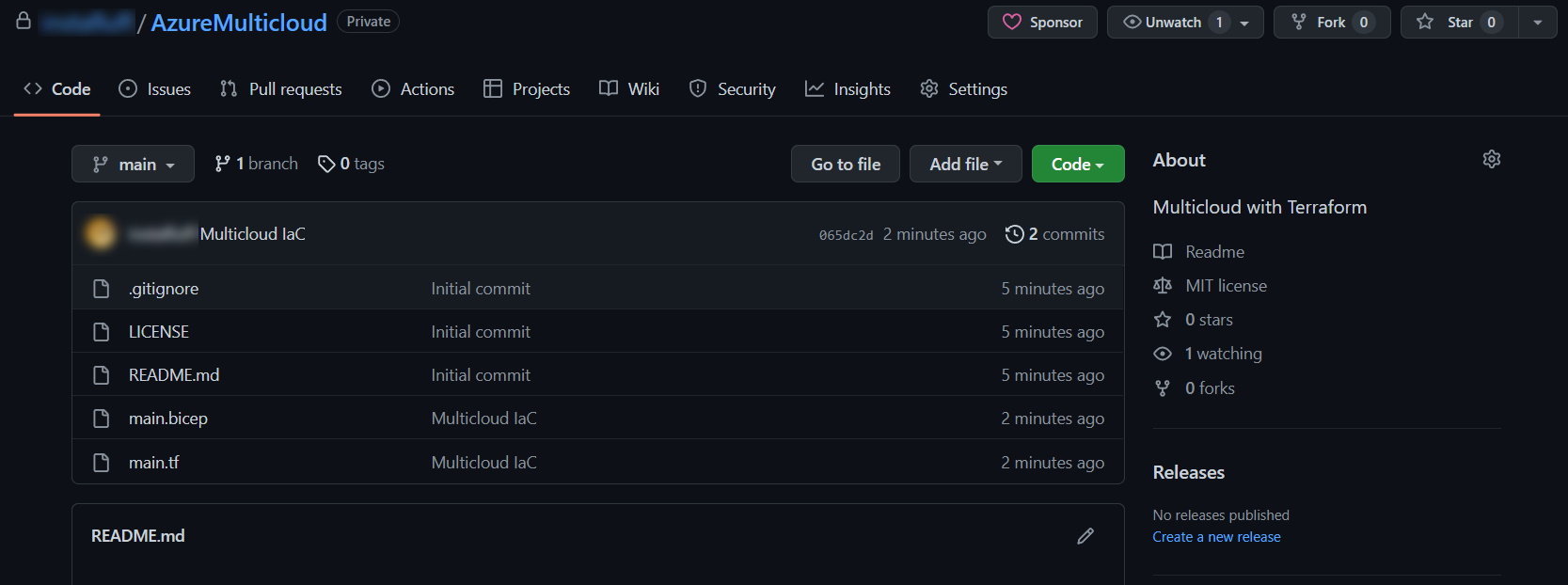Open commit hash 065dc2d
This screenshot has width=1568, height=585.
point(846,235)
